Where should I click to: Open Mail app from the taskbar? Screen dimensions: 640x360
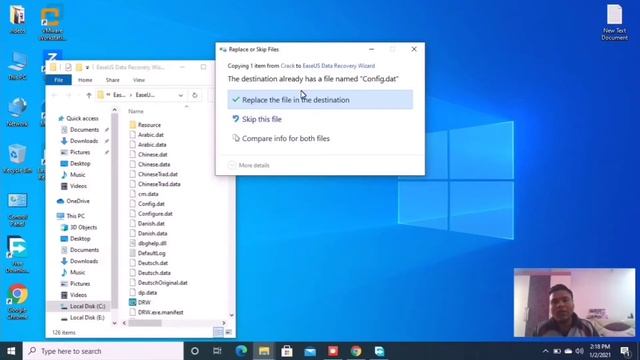pyautogui.click(x=310, y=351)
